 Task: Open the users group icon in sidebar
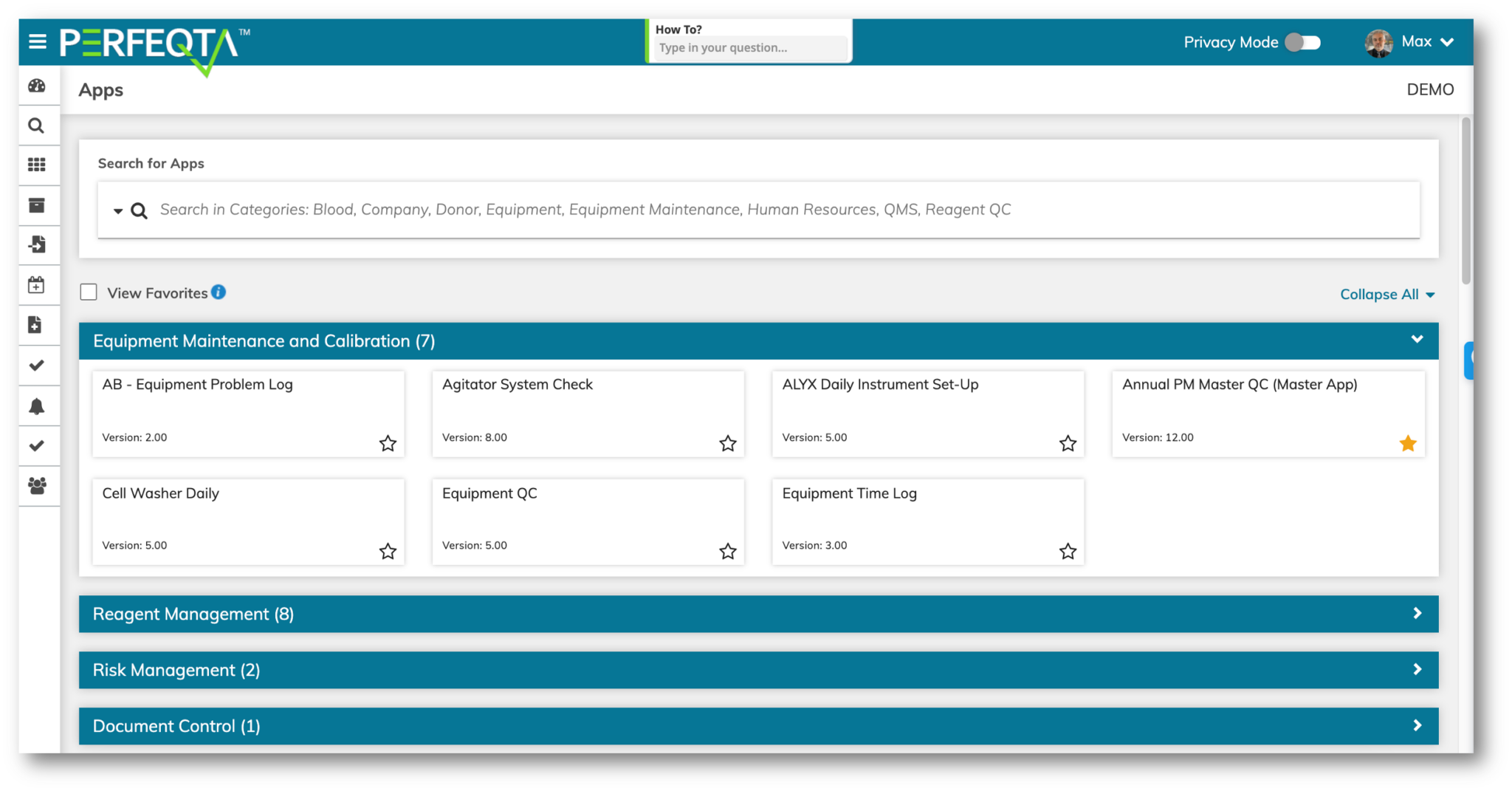(x=37, y=485)
